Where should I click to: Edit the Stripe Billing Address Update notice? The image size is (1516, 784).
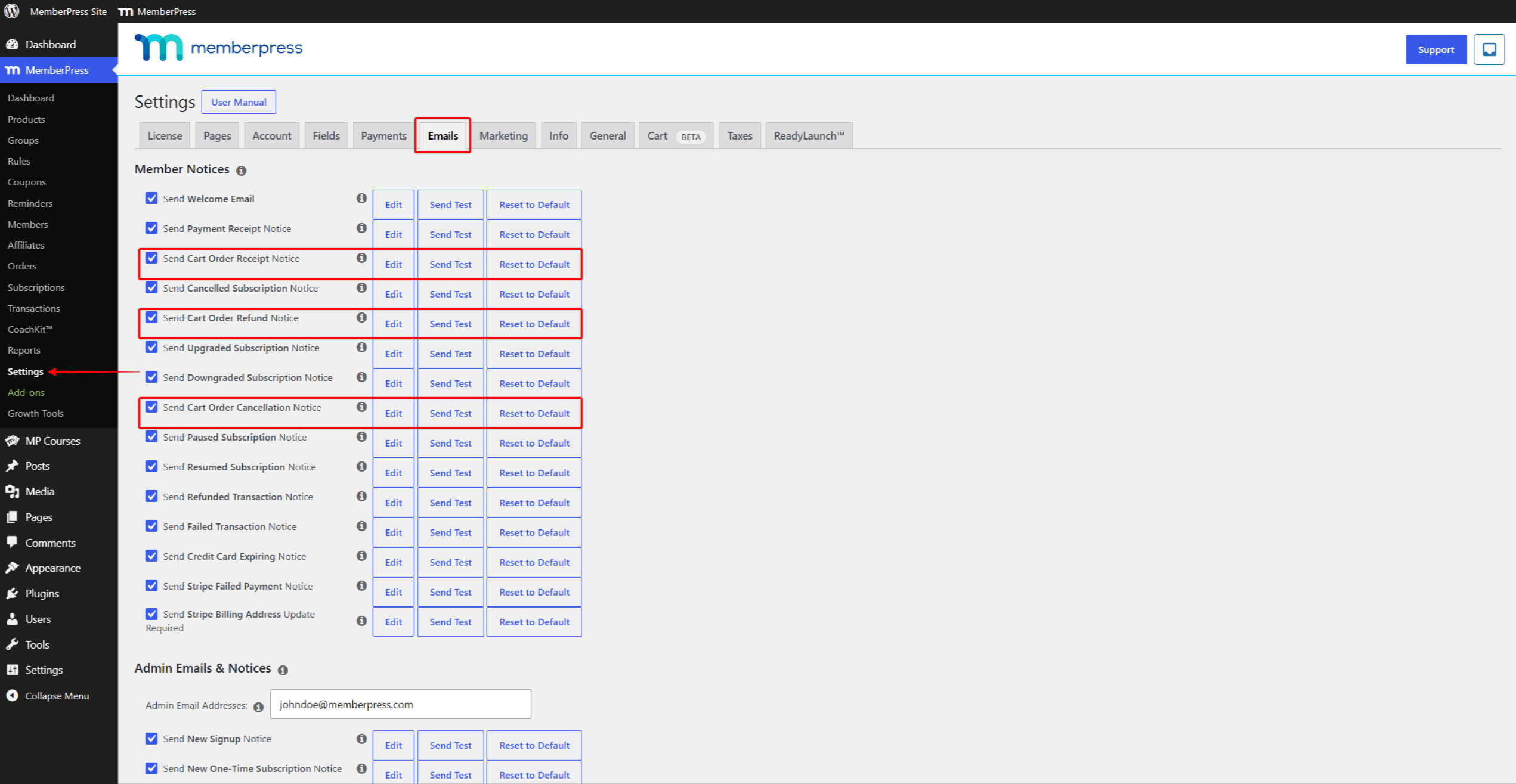click(394, 622)
